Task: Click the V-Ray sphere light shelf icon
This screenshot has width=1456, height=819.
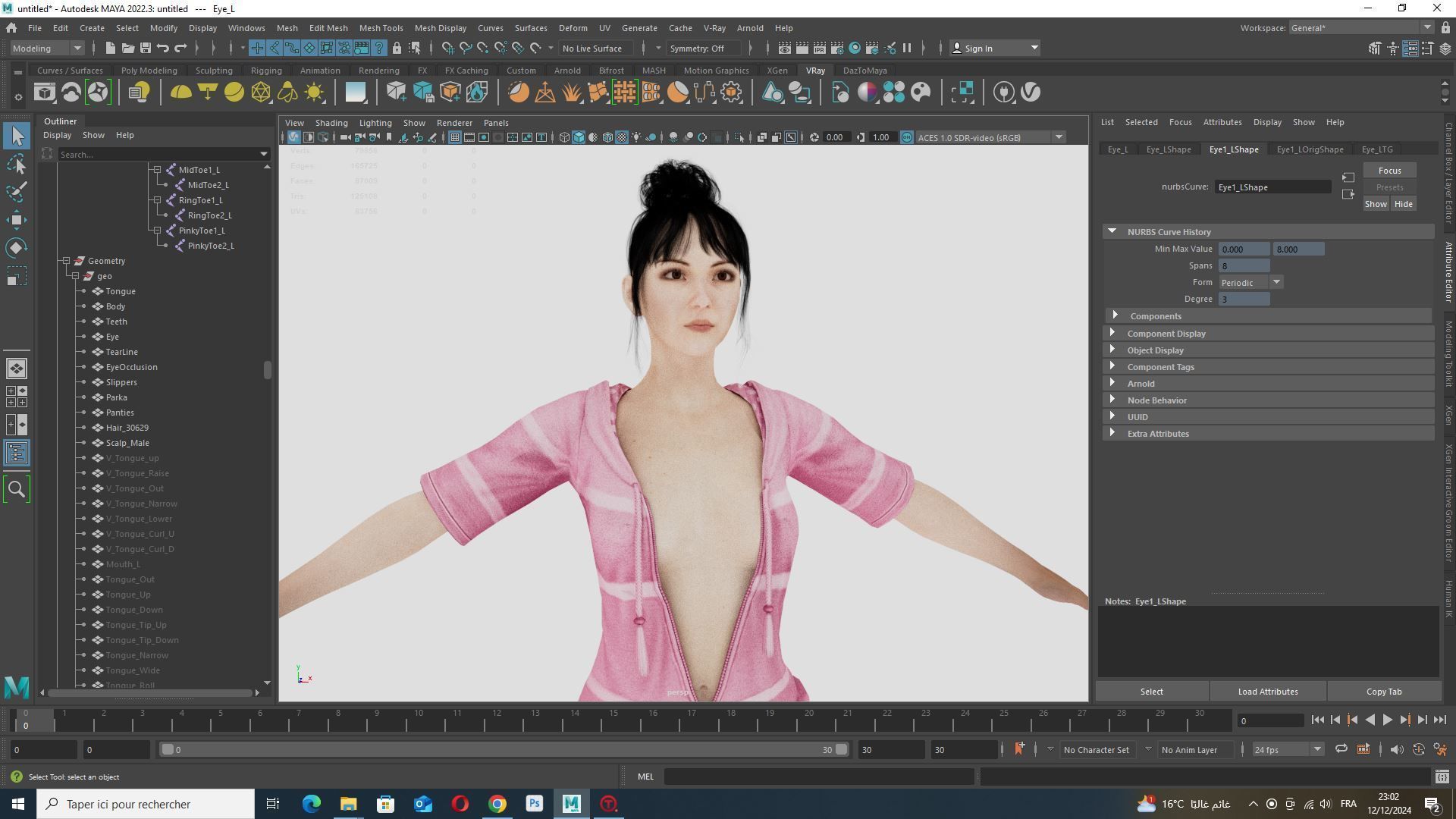Action: tap(234, 93)
